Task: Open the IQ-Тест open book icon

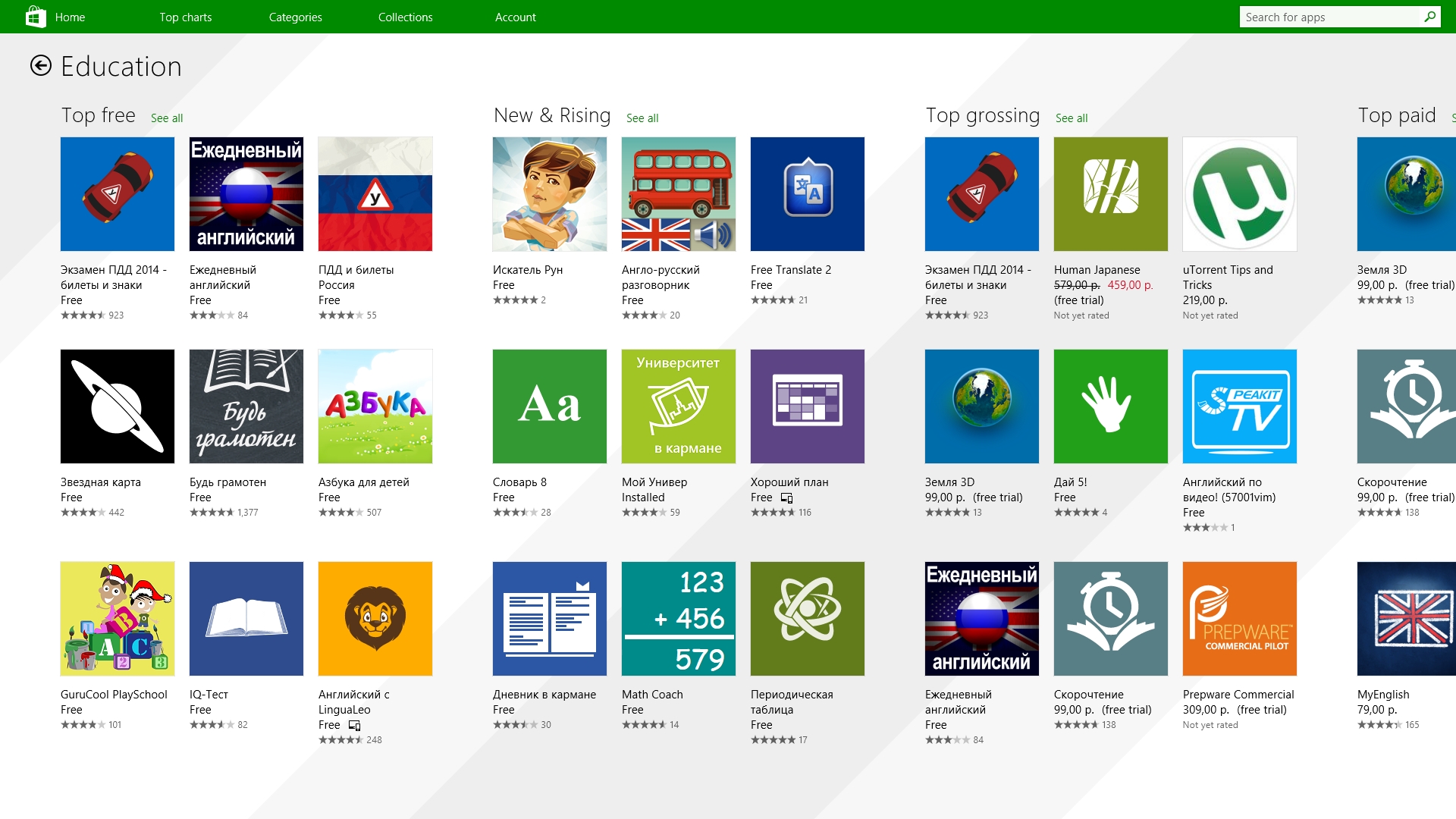Action: coord(246,619)
